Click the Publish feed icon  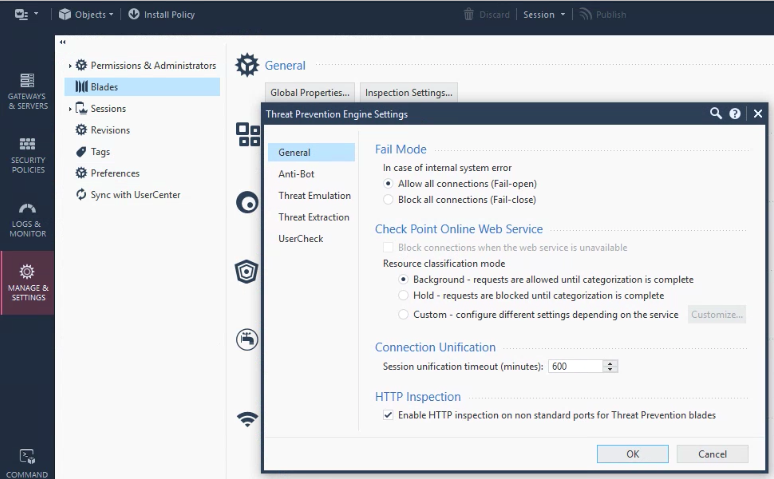(x=585, y=14)
